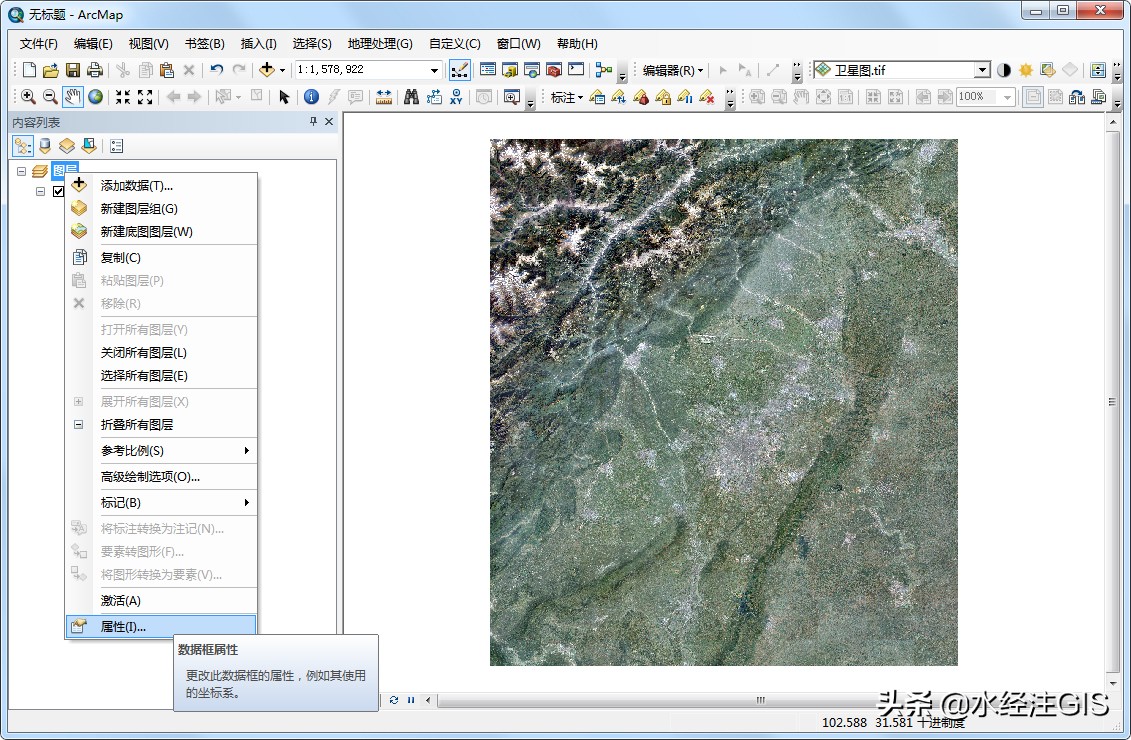Expand the 标记(B) submenu
The width and height of the screenshot is (1131, 740).
coord(161,503)
